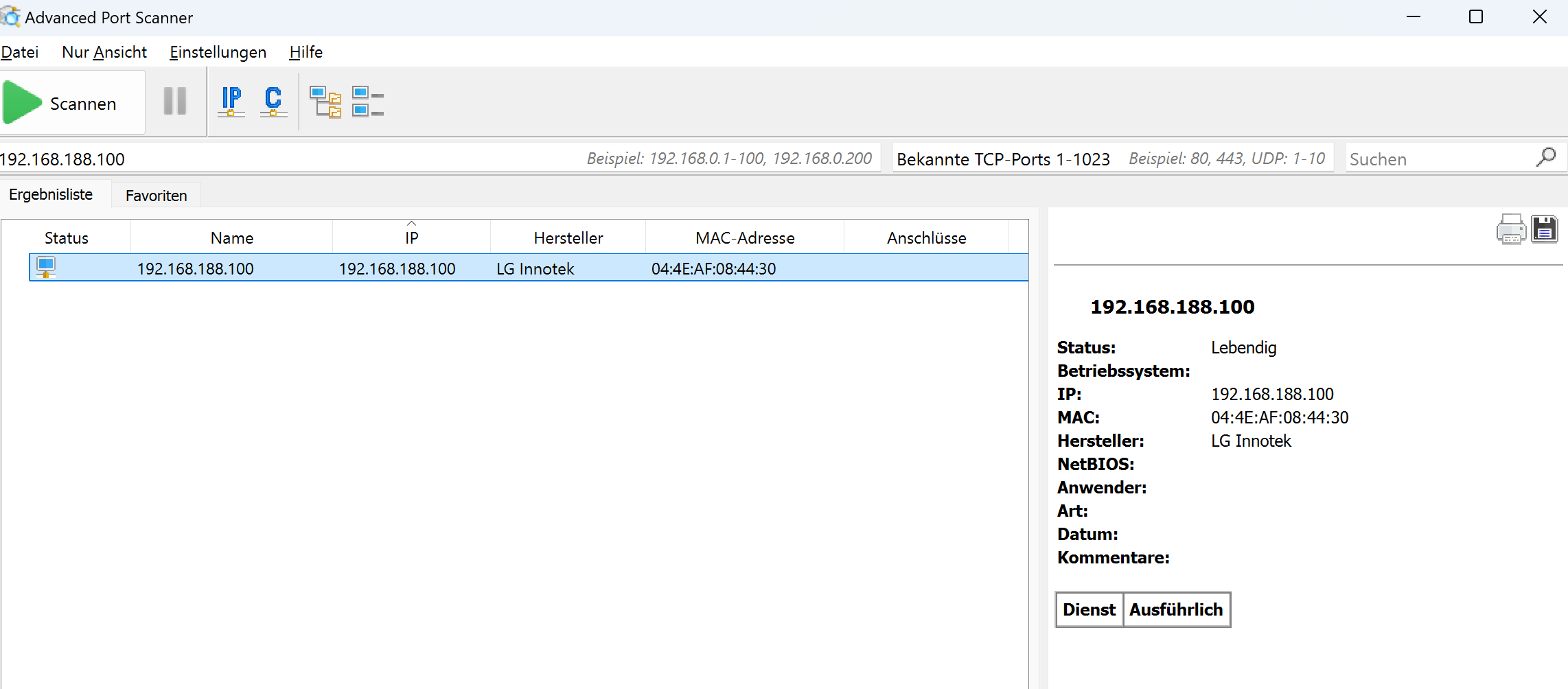Screen dimensions: 1568x689
Task: Click the class C subnet icon
Action: pos(273,102)
